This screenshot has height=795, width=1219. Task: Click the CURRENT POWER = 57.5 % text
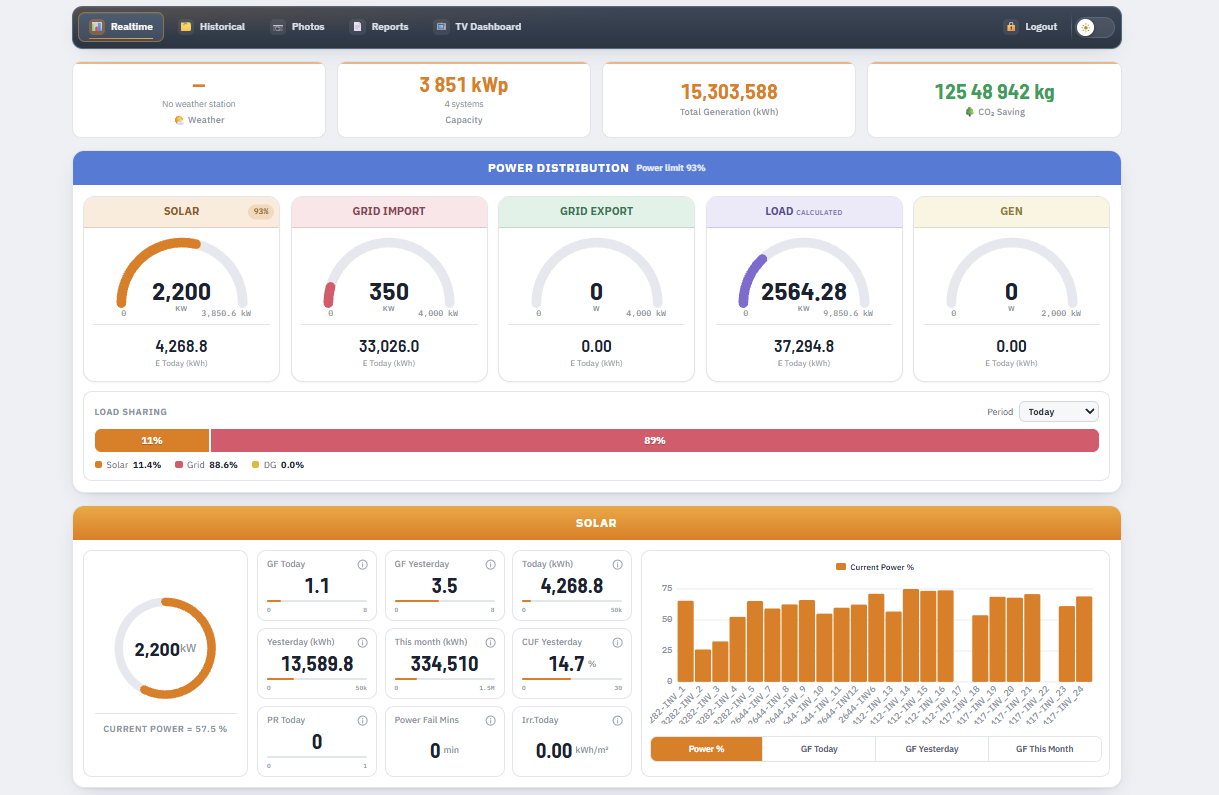(165, 729)
